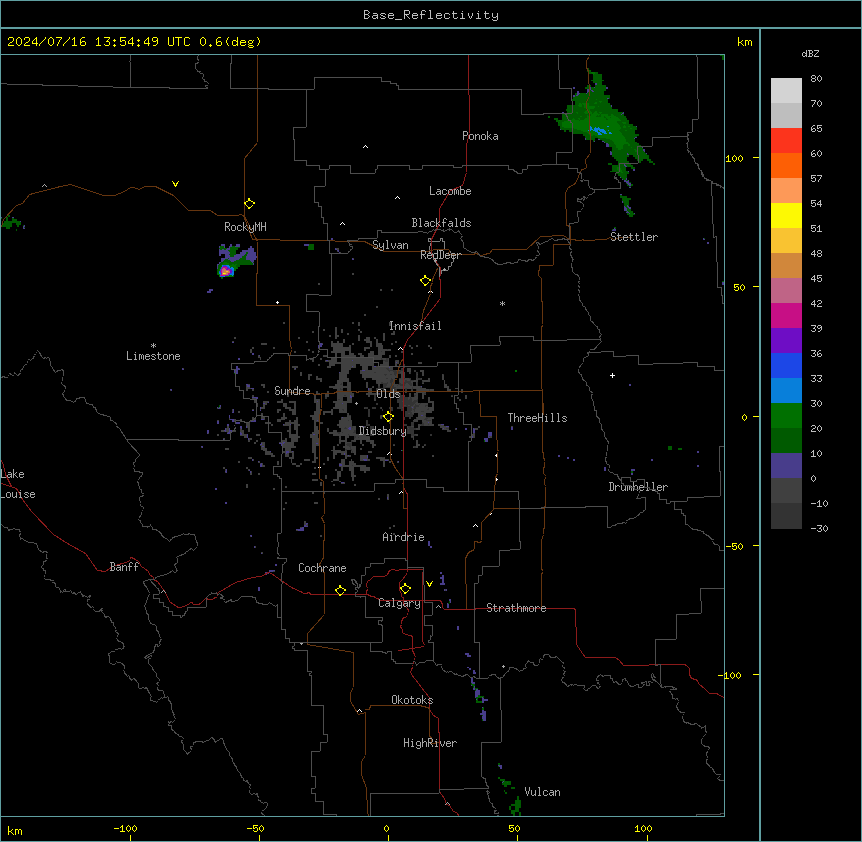
Task: Click the Vulcan label
Action: 543,792
